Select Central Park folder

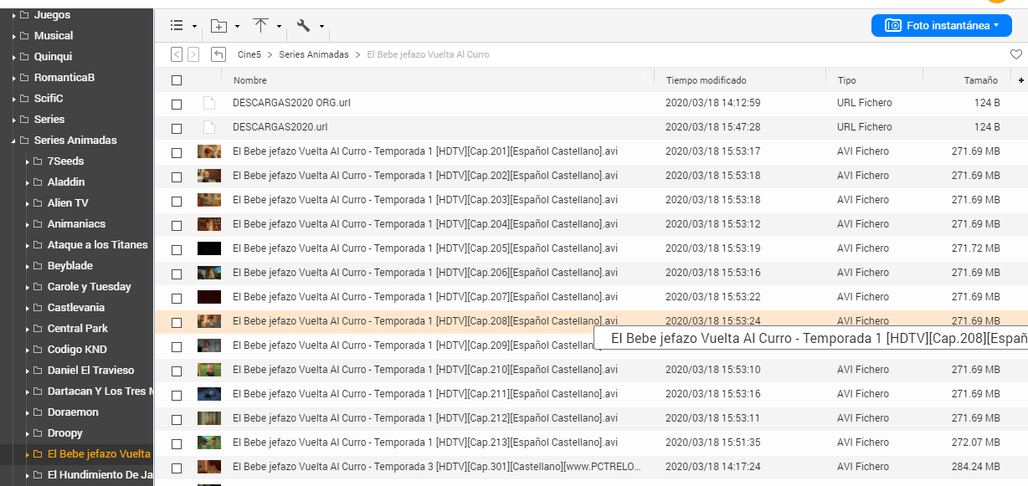pos(77,328)
